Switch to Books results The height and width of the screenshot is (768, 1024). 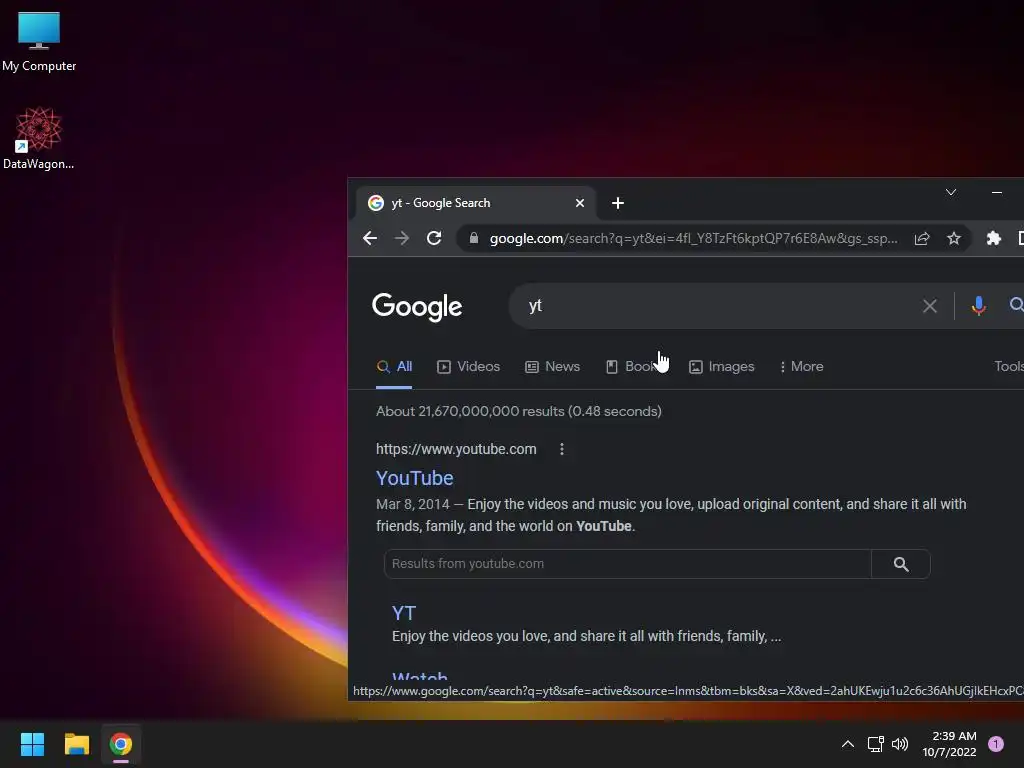tap(632, 366)
